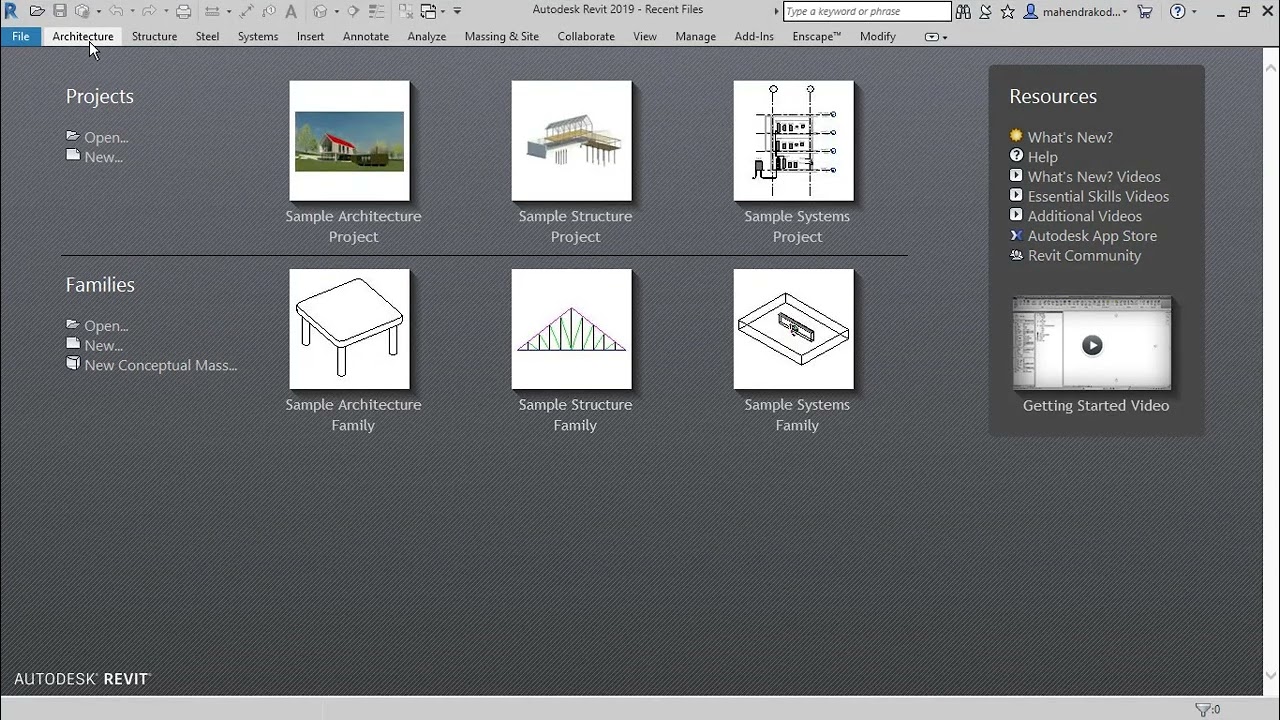Switch to the Annotate ribbon tab

(x=366, y=36)
